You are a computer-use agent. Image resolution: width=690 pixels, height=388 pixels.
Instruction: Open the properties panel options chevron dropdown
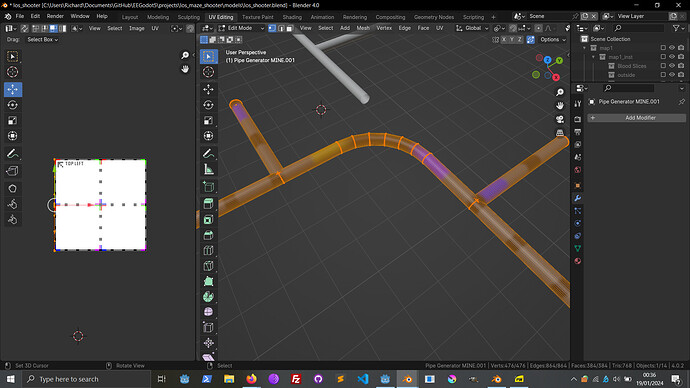click(682, 88)
